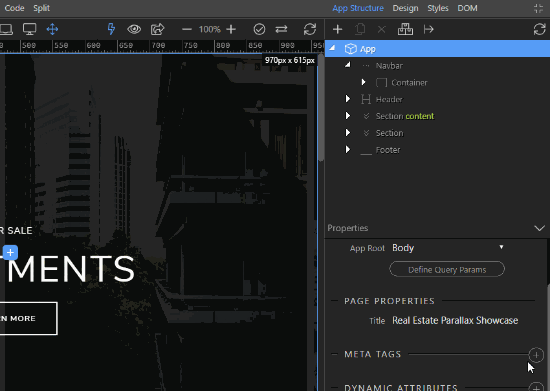Add a new component with plus icon
Screen dimensions: 550x391
[337, 29]
